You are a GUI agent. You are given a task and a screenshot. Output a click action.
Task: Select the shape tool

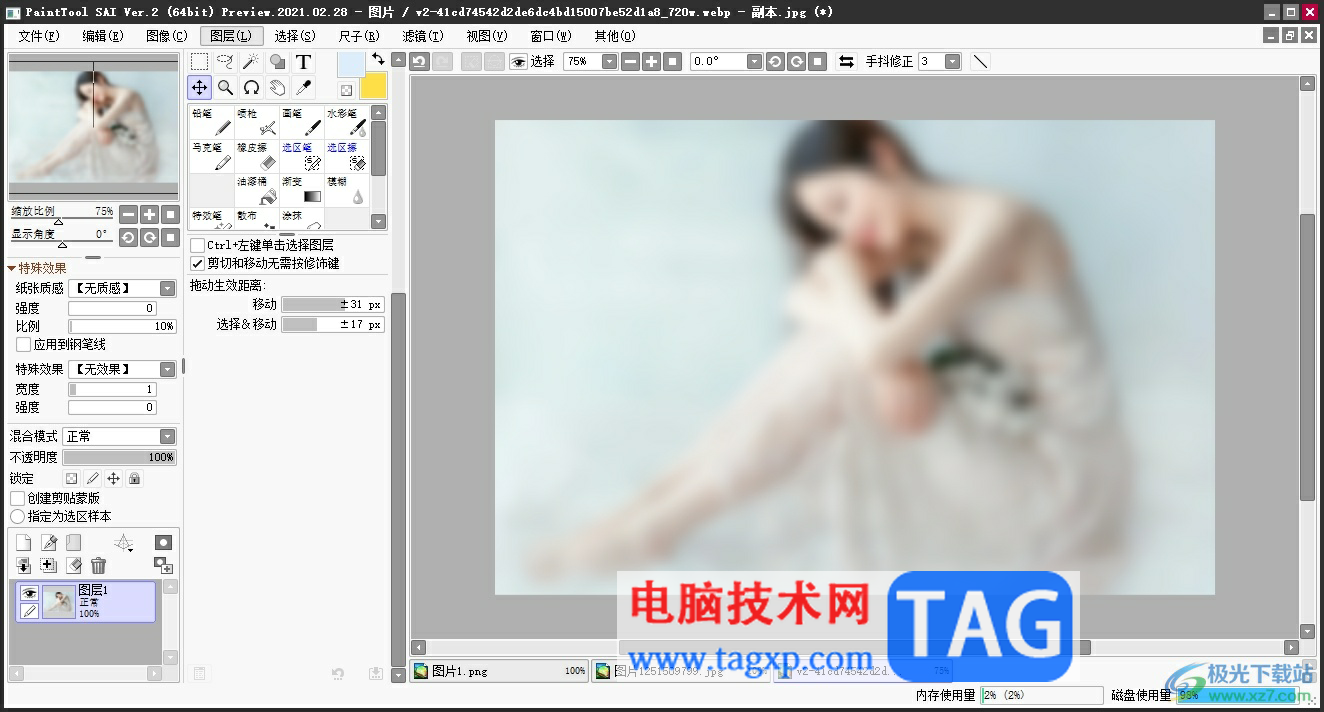(278, 62)
